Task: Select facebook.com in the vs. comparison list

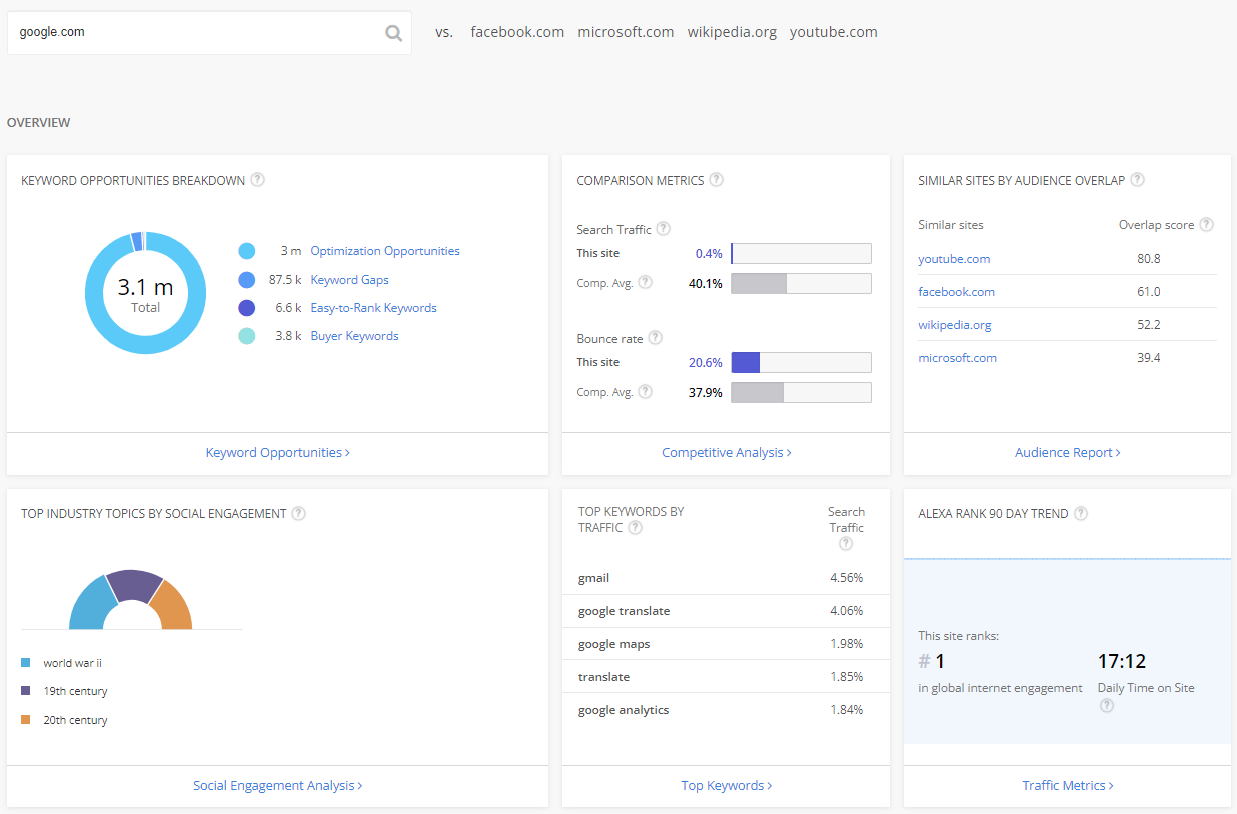Action: click(x=517, y=32)
